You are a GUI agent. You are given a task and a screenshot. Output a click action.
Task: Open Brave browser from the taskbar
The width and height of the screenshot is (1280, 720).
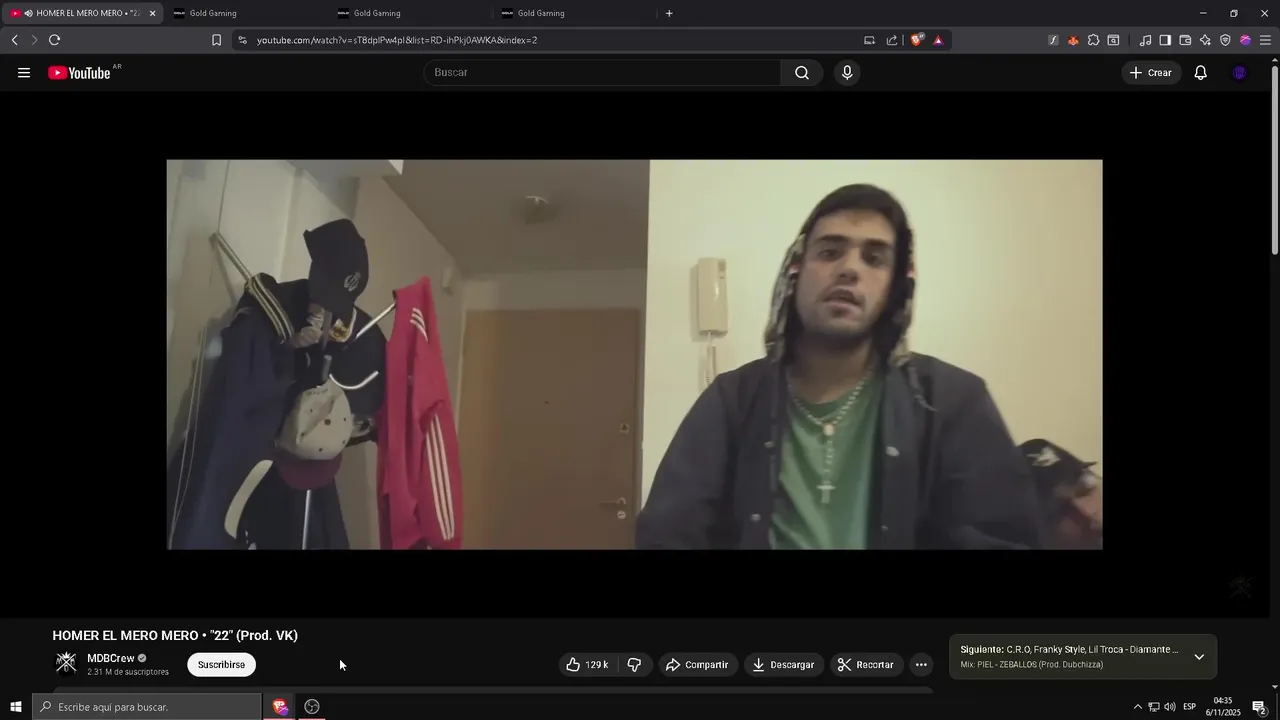(x=280, y=707)
